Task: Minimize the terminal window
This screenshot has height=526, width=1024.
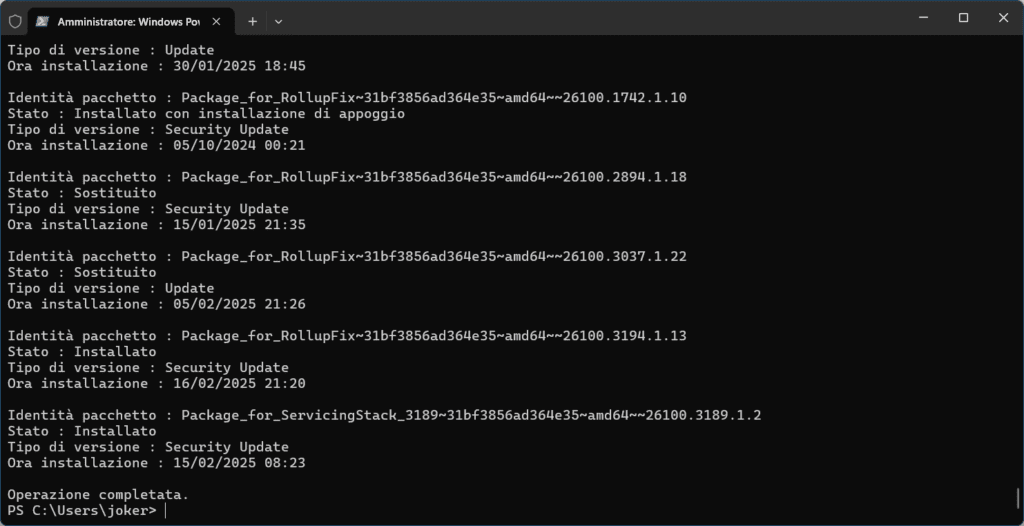Action: click(x=918, y=17)
